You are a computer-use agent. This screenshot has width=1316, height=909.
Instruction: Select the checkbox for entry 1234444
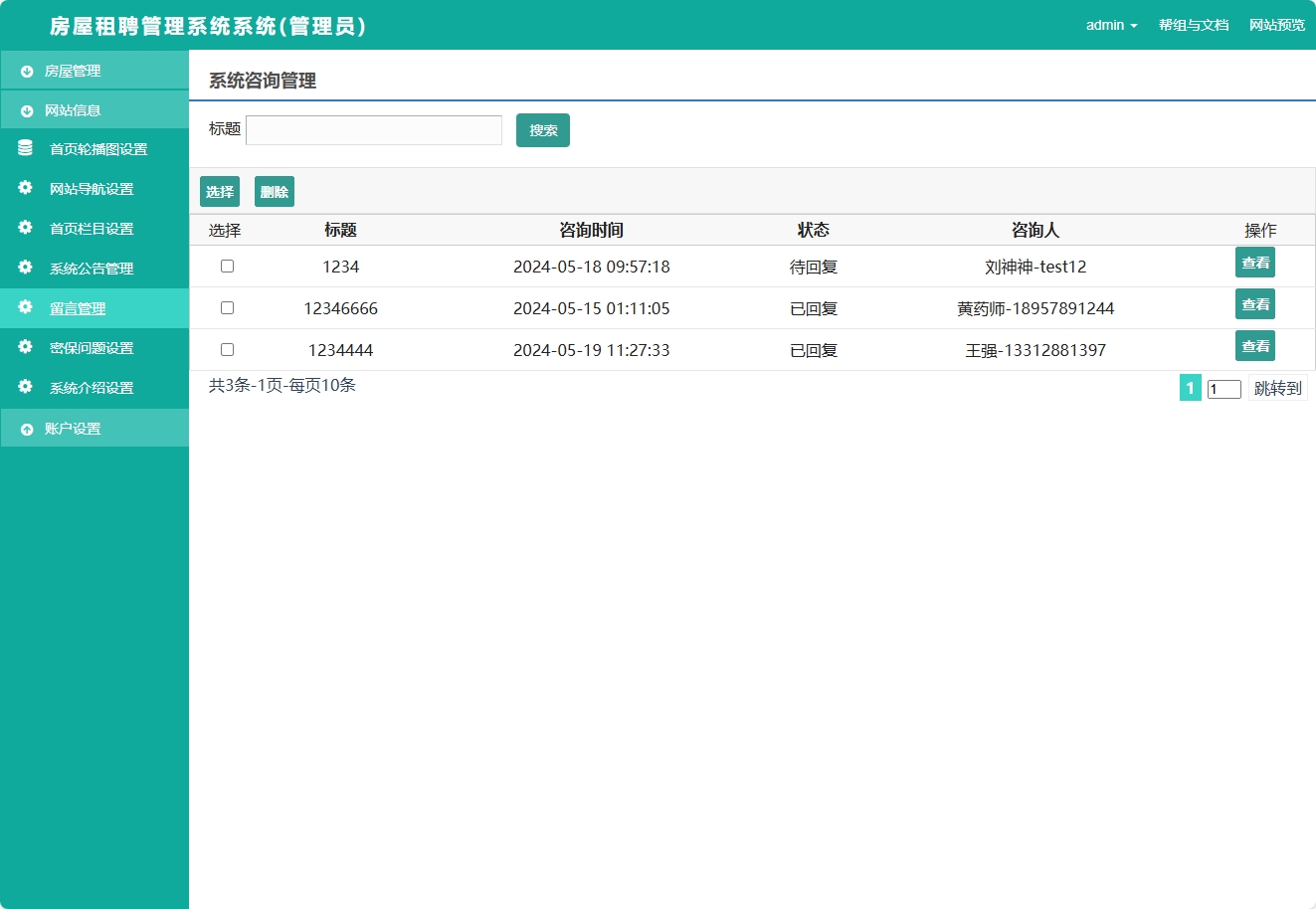tap(227, 349)
